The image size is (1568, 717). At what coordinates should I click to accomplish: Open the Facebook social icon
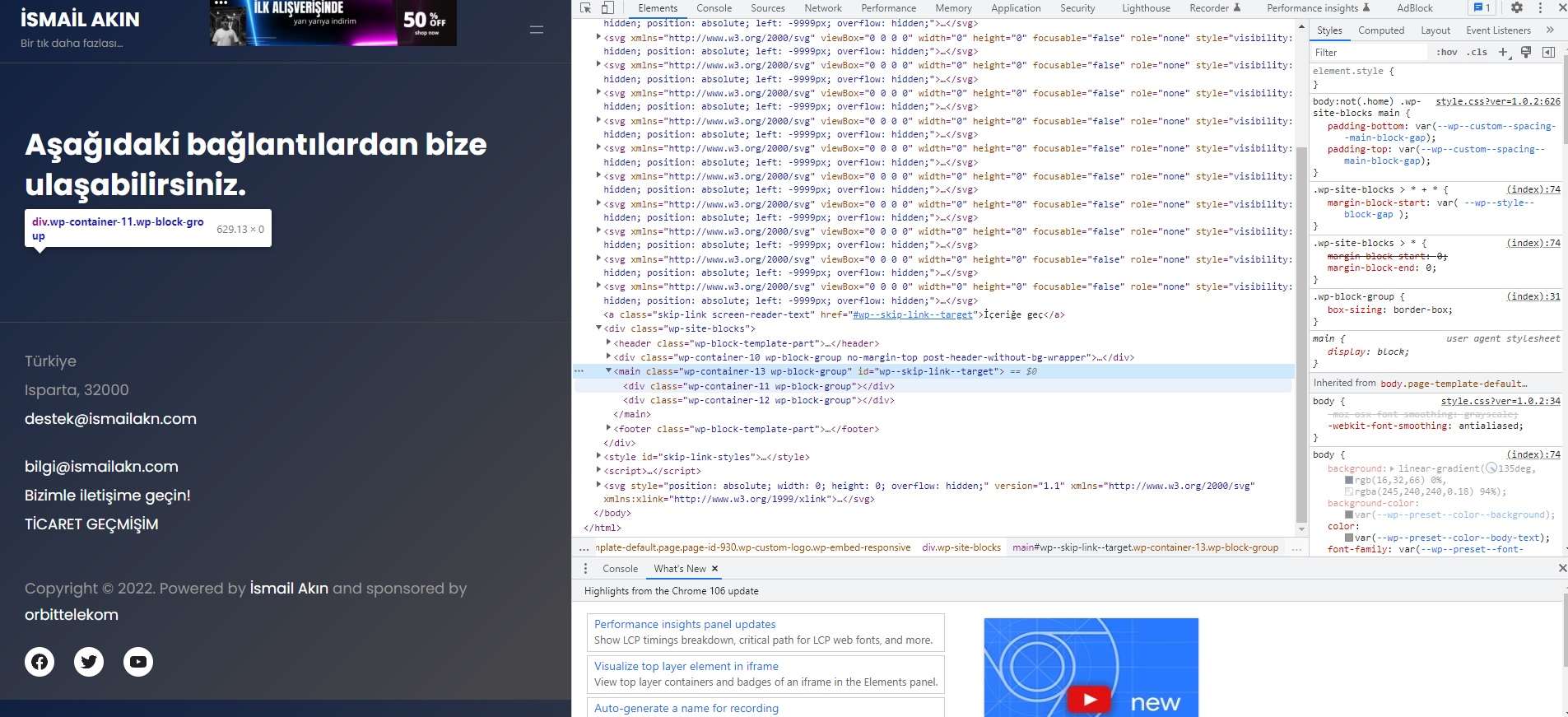coord(40,662)
